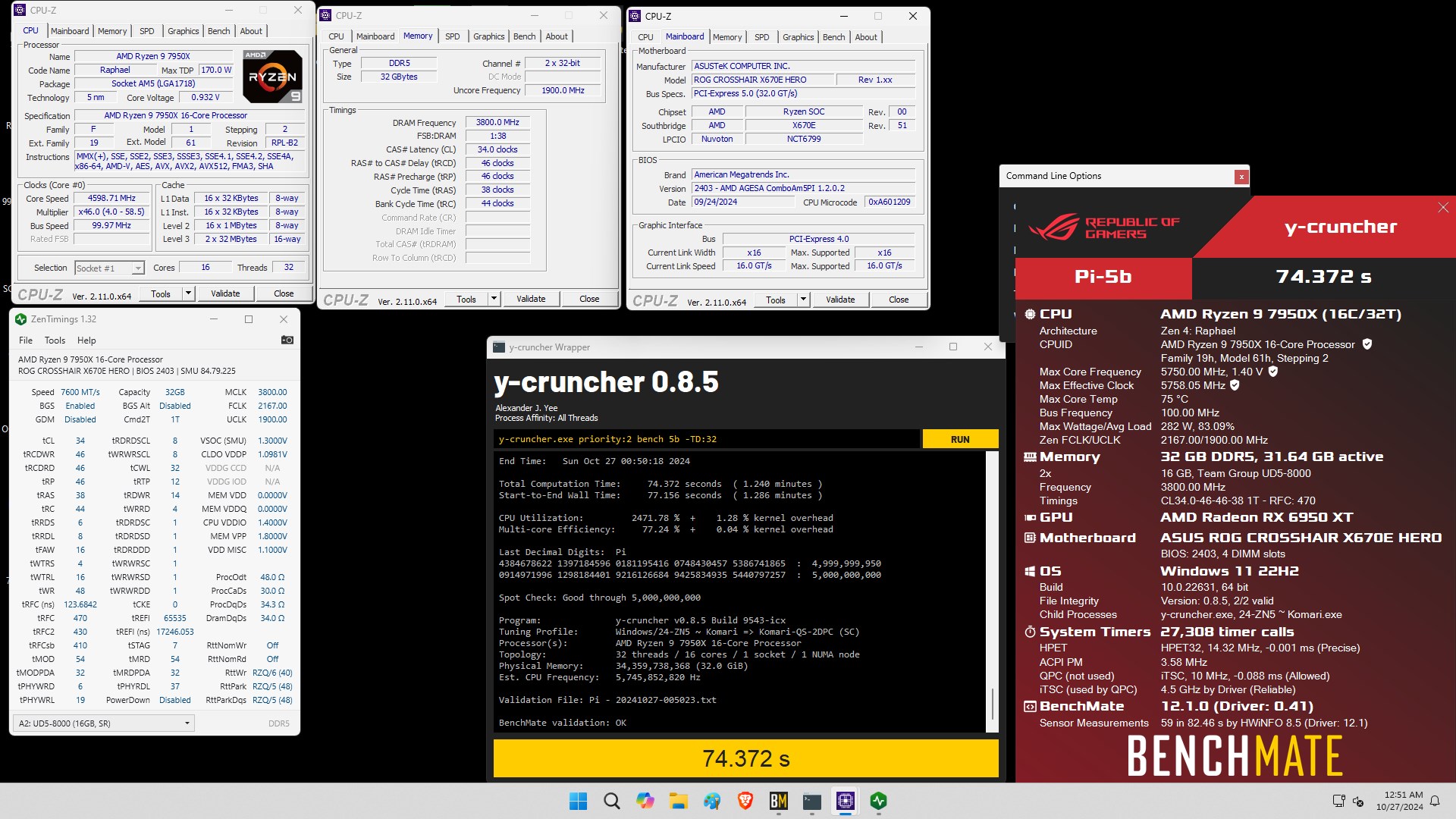Click the DRAM Frequency 3800.0 MHz field
The image size is (1456, 819).
click(x=497, y=122)
